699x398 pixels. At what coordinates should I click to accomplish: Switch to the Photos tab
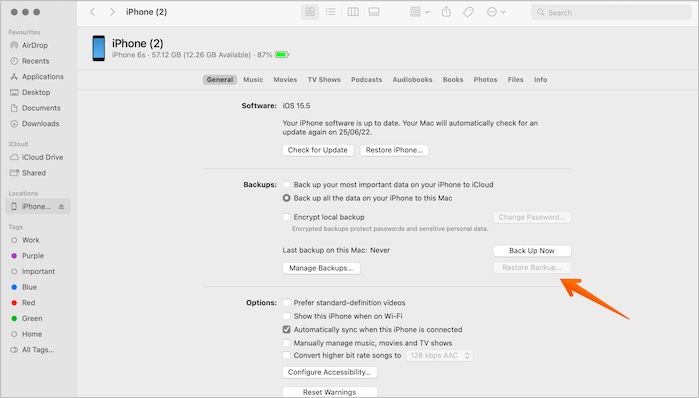click(x=485, y=80)
